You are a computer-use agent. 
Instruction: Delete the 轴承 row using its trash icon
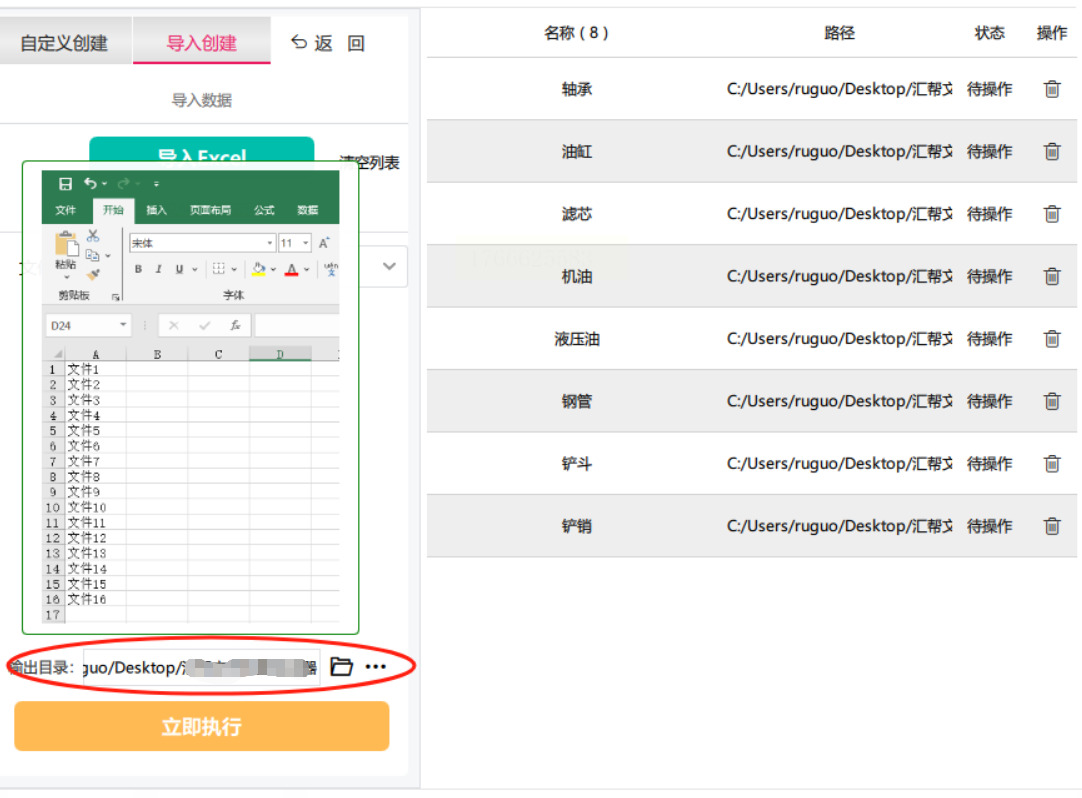(1052, 89)
